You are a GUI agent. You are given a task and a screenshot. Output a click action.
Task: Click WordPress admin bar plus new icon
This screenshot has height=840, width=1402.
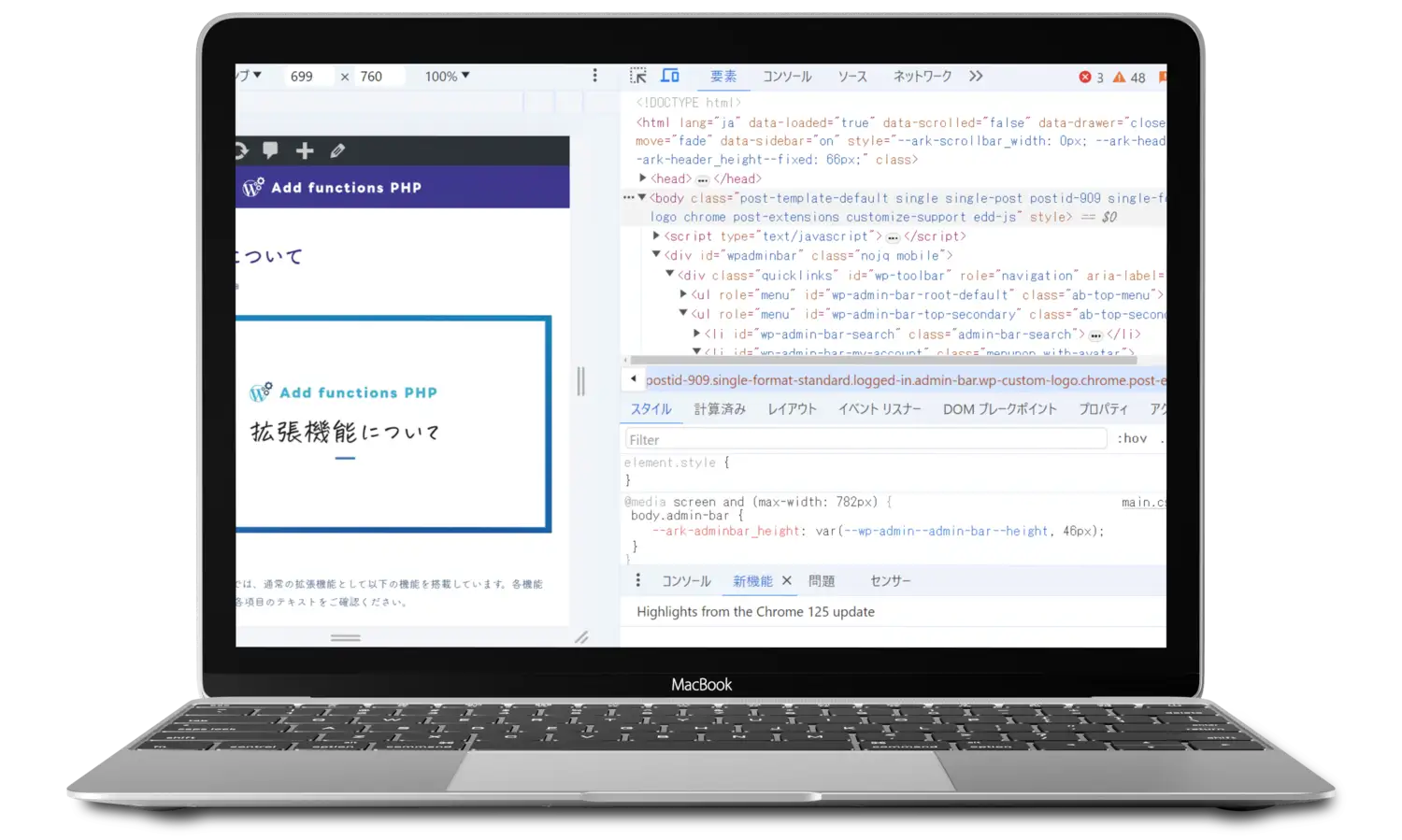[x=304, y=150]
